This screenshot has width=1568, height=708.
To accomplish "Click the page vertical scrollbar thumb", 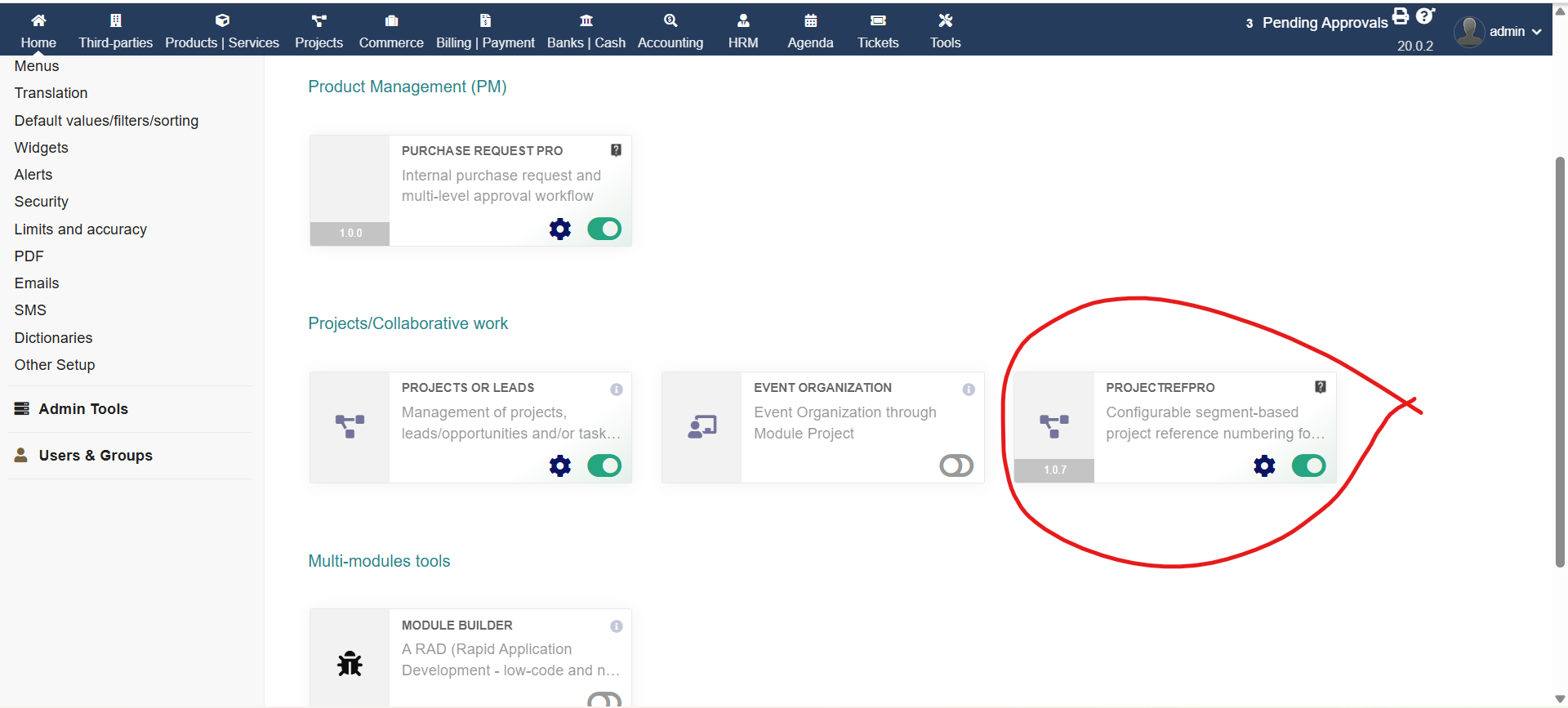I will pos(1561,361).
